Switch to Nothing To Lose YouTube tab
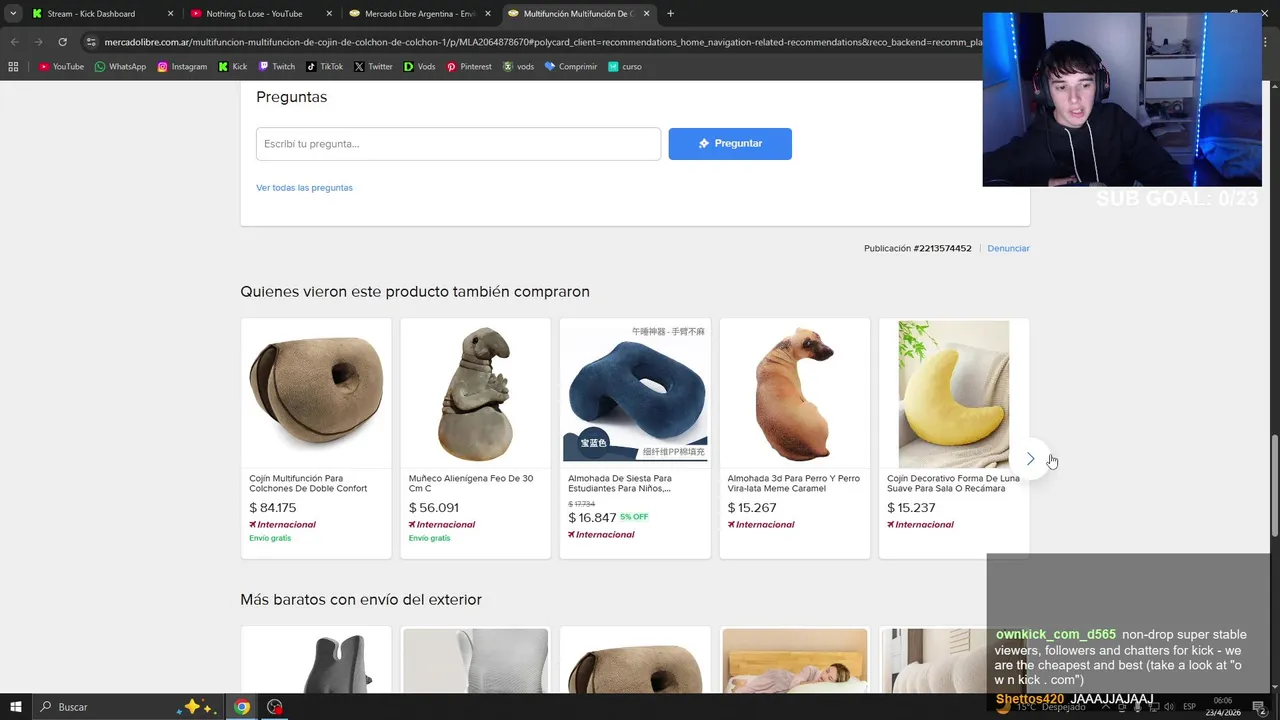This screenshot has height=720, width=1280. [x=262, y=14]
